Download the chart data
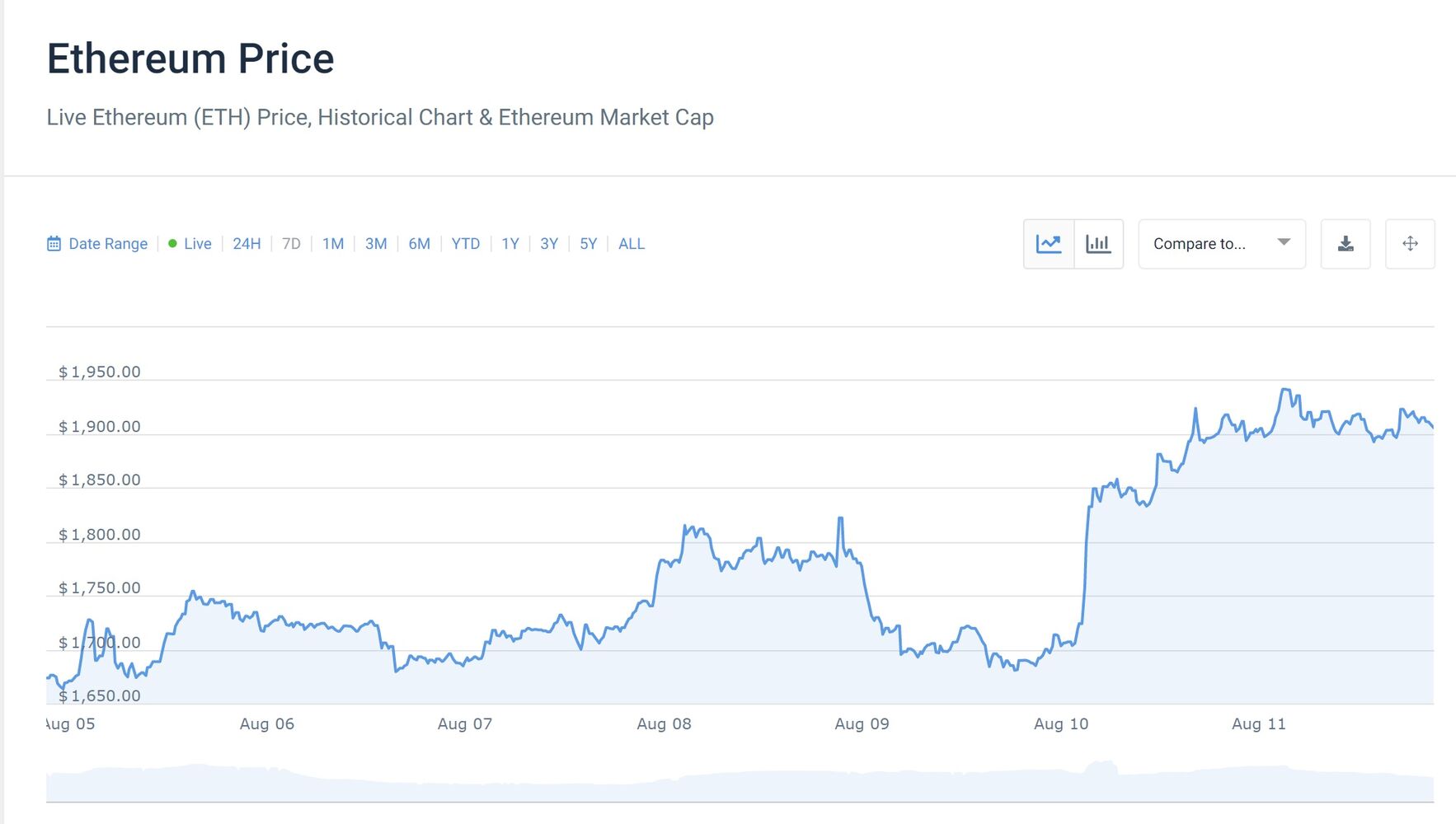Screen dimensions: 1456x824 pos(1346,244)
